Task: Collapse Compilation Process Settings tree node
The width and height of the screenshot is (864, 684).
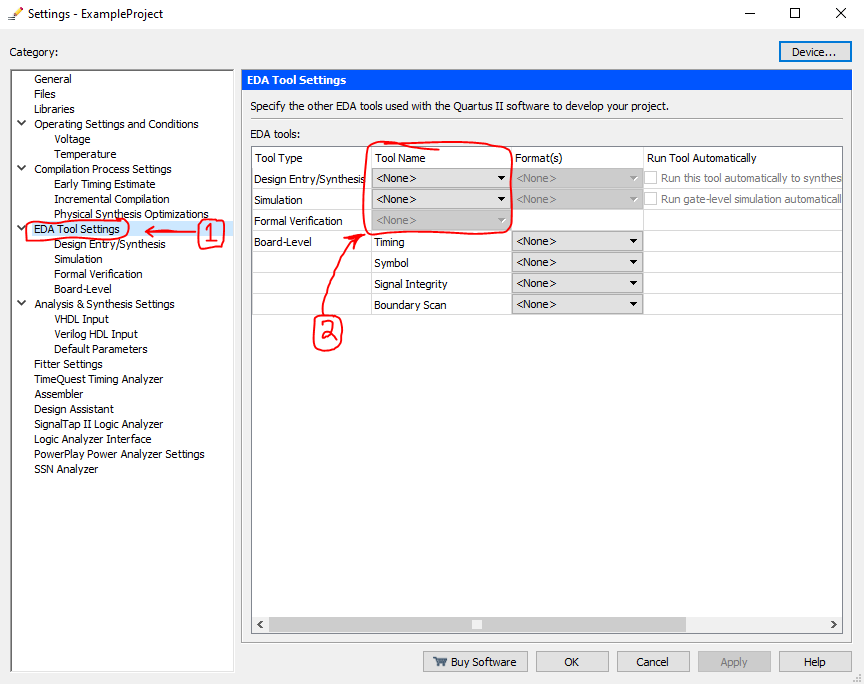Action: (x=21, y=169)
